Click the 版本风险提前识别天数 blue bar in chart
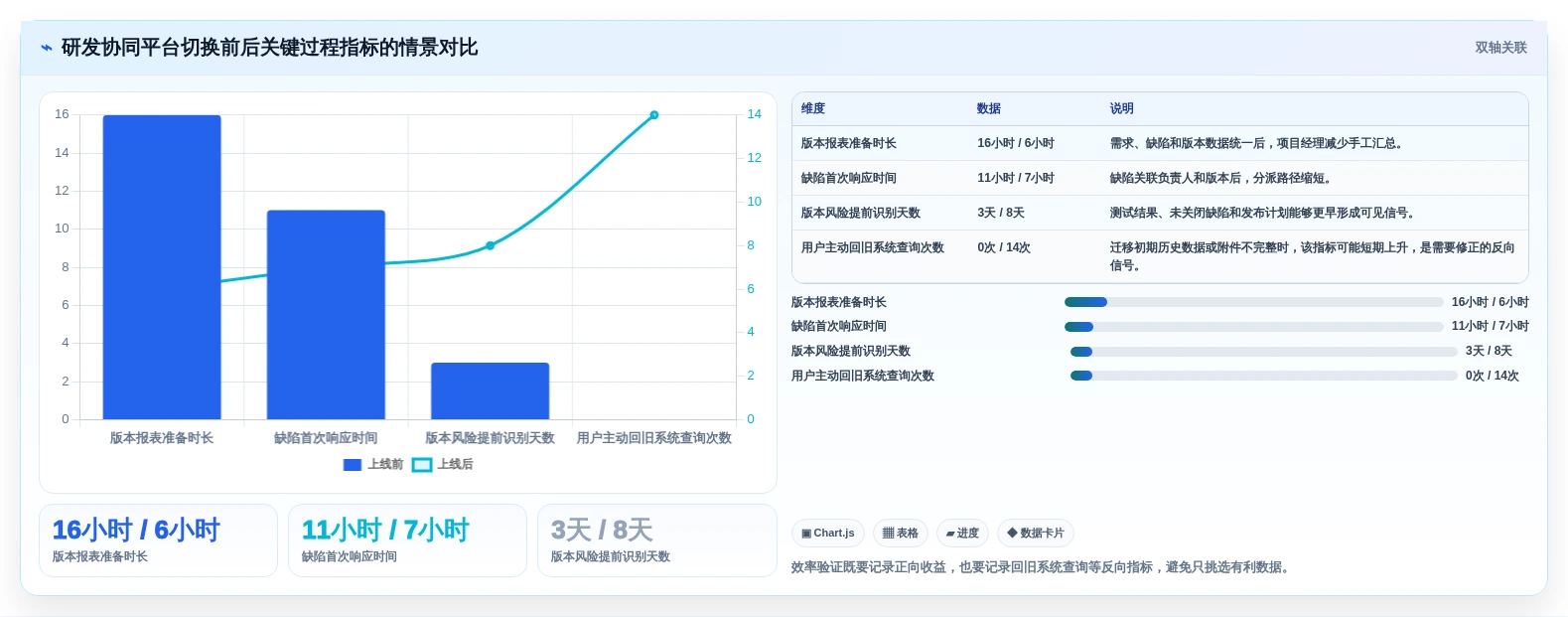1568x617 pixels. (490, 391)
